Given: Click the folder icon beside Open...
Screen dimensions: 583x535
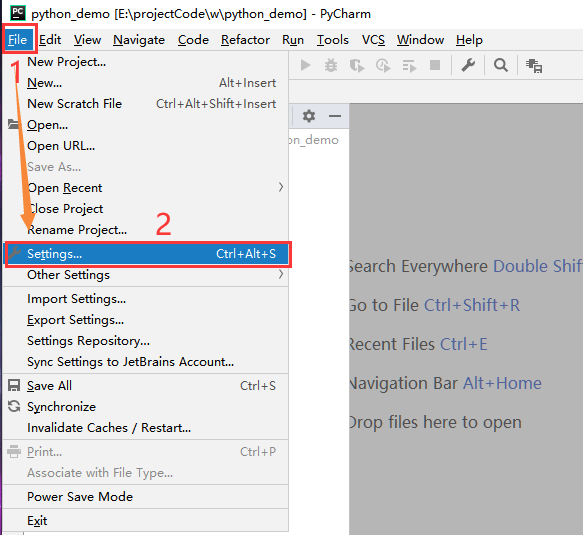Looking at the screenshot, I should click(14, 124).
